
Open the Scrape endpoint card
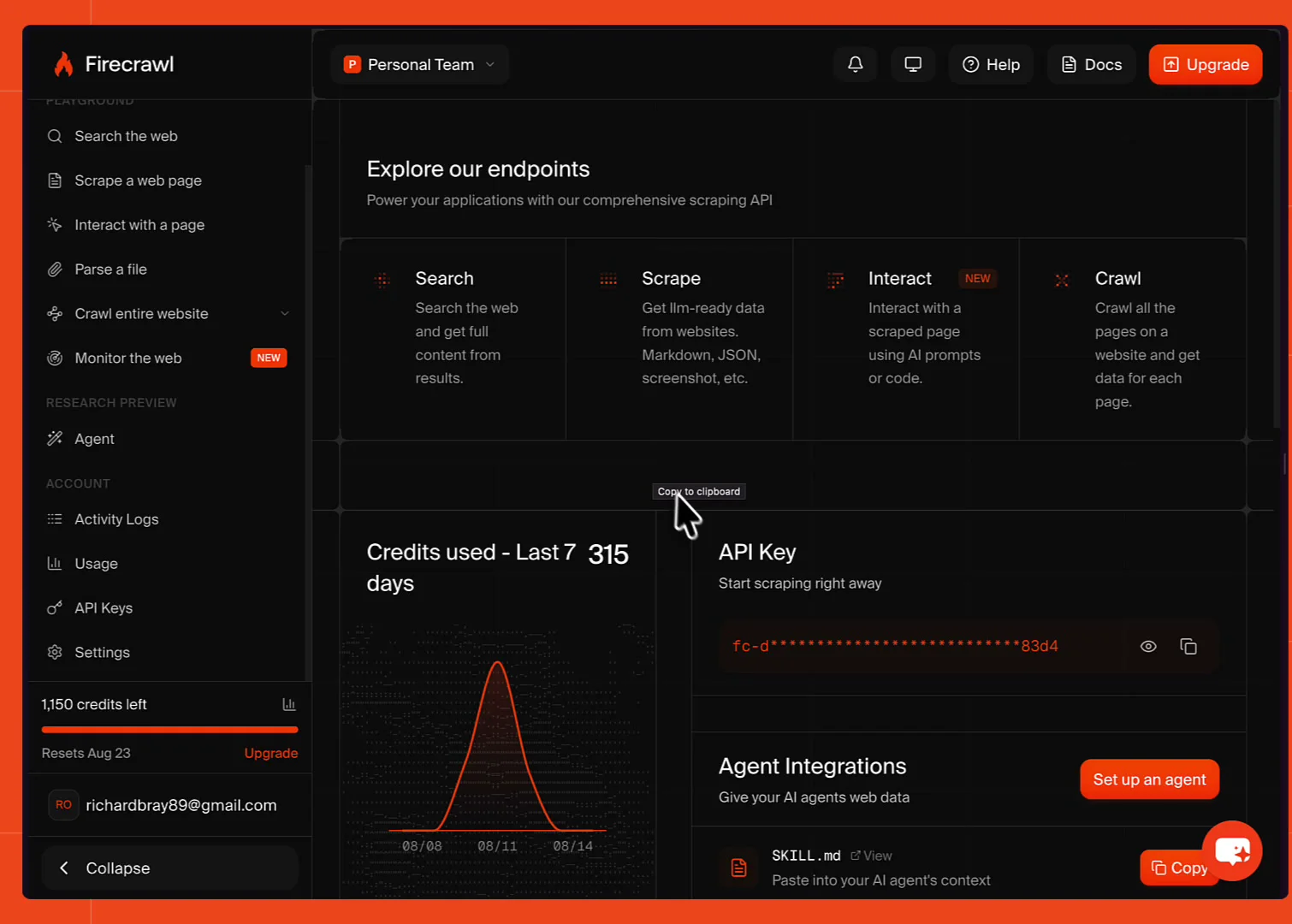679,339
